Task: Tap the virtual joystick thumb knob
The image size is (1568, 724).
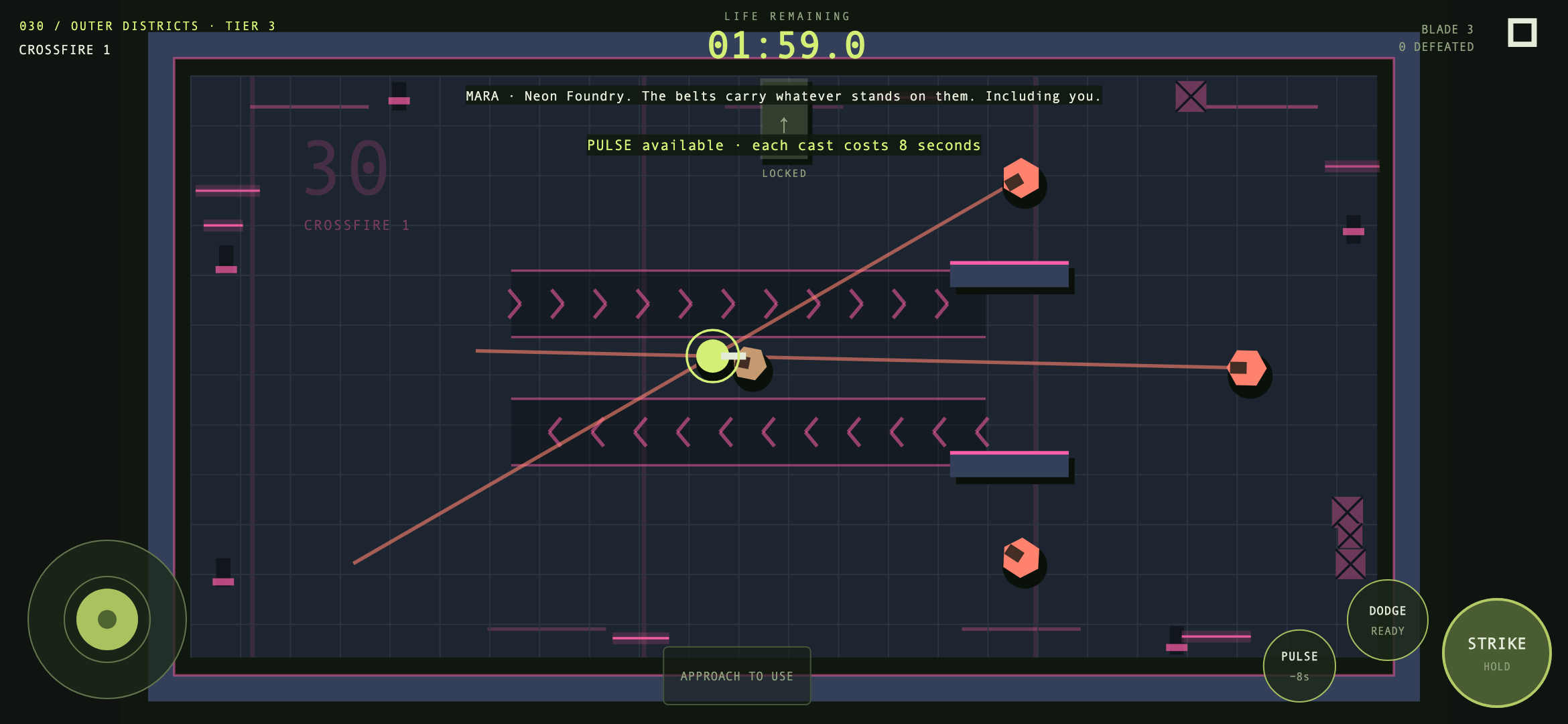Action: tap(107, 619)
